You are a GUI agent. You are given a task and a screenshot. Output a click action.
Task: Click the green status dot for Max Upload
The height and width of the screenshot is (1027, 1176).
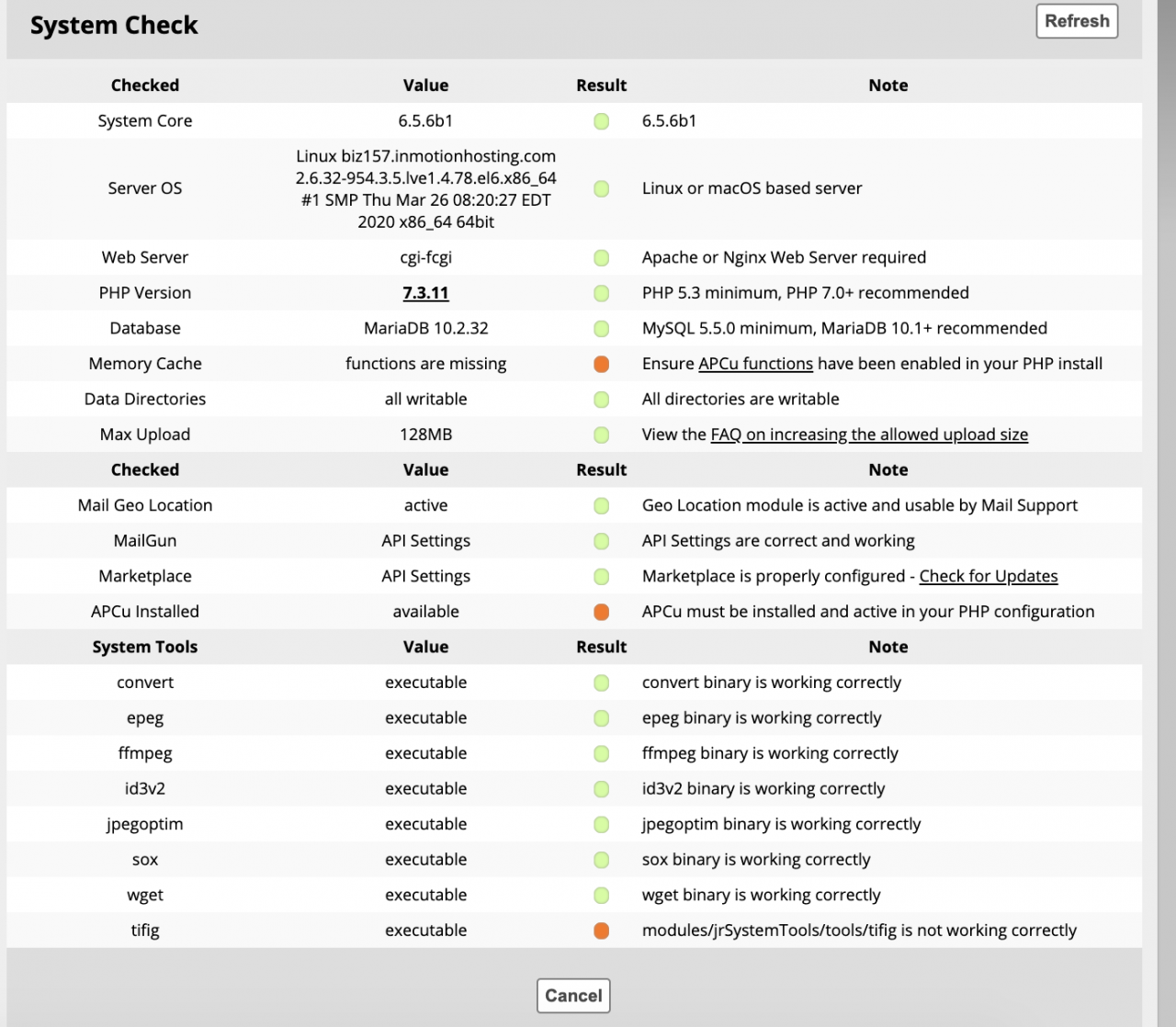coord(602,435)
